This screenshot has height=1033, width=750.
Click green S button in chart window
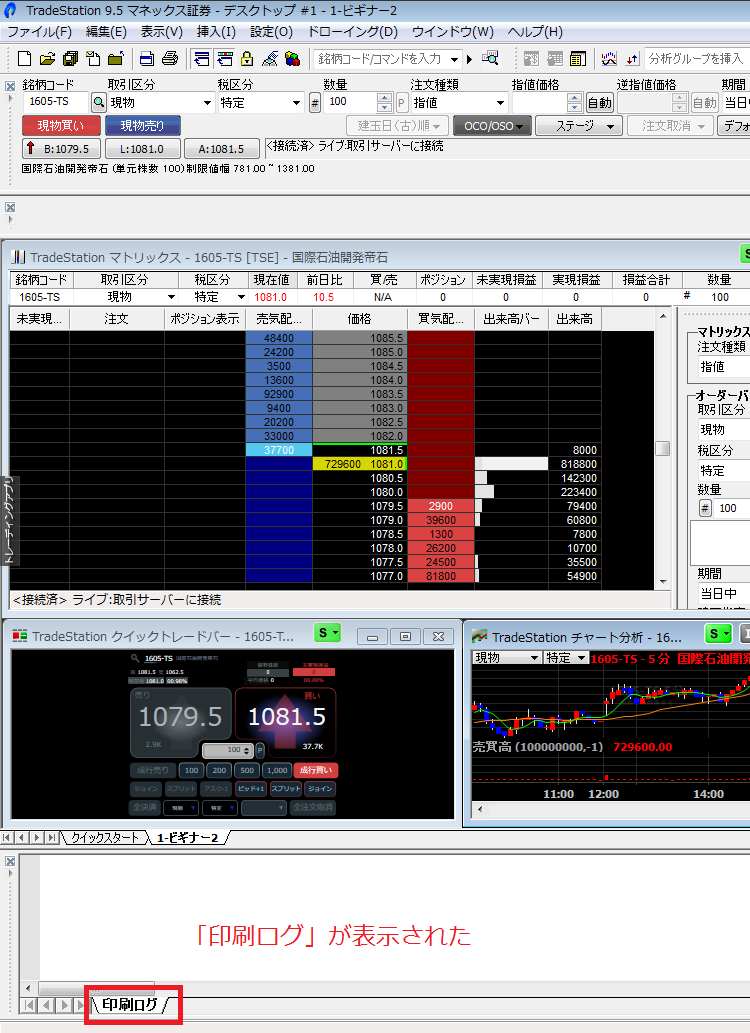716,634
